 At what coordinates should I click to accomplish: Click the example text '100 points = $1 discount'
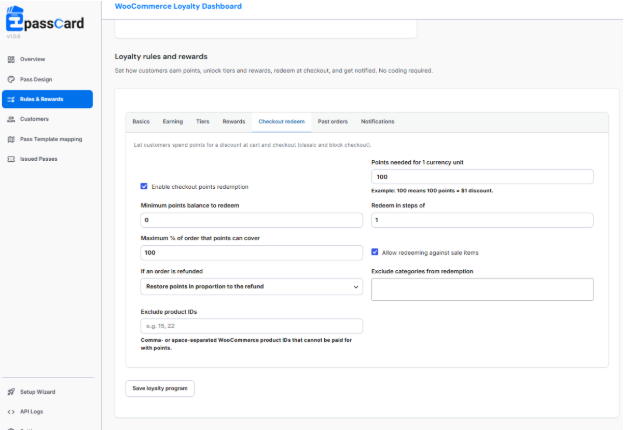tap(460, 191)
